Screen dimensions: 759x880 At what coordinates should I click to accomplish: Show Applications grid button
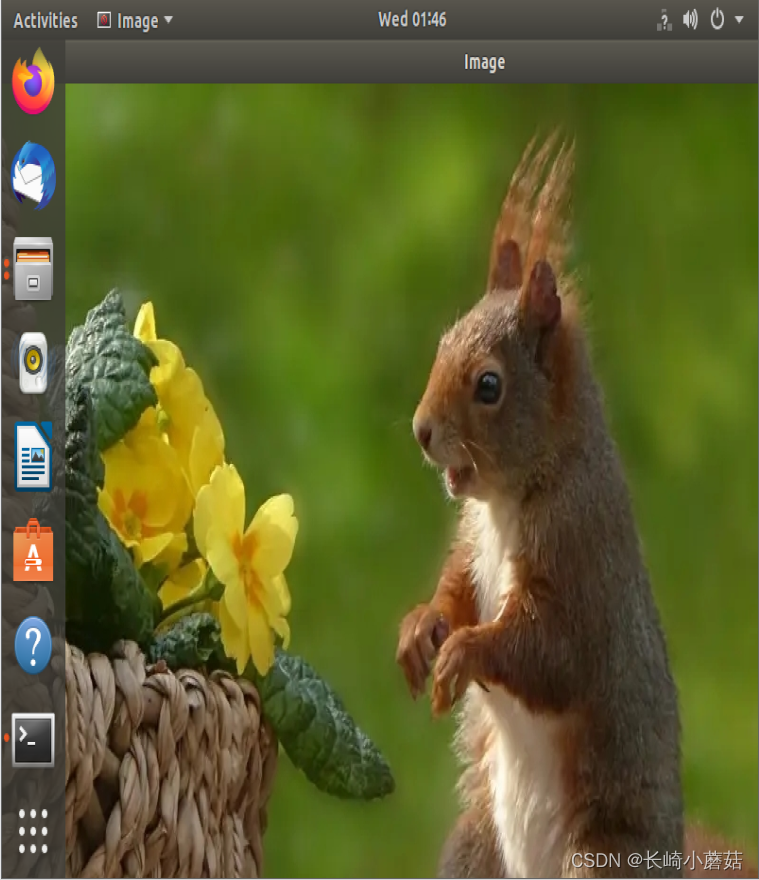tap(33, 831)
